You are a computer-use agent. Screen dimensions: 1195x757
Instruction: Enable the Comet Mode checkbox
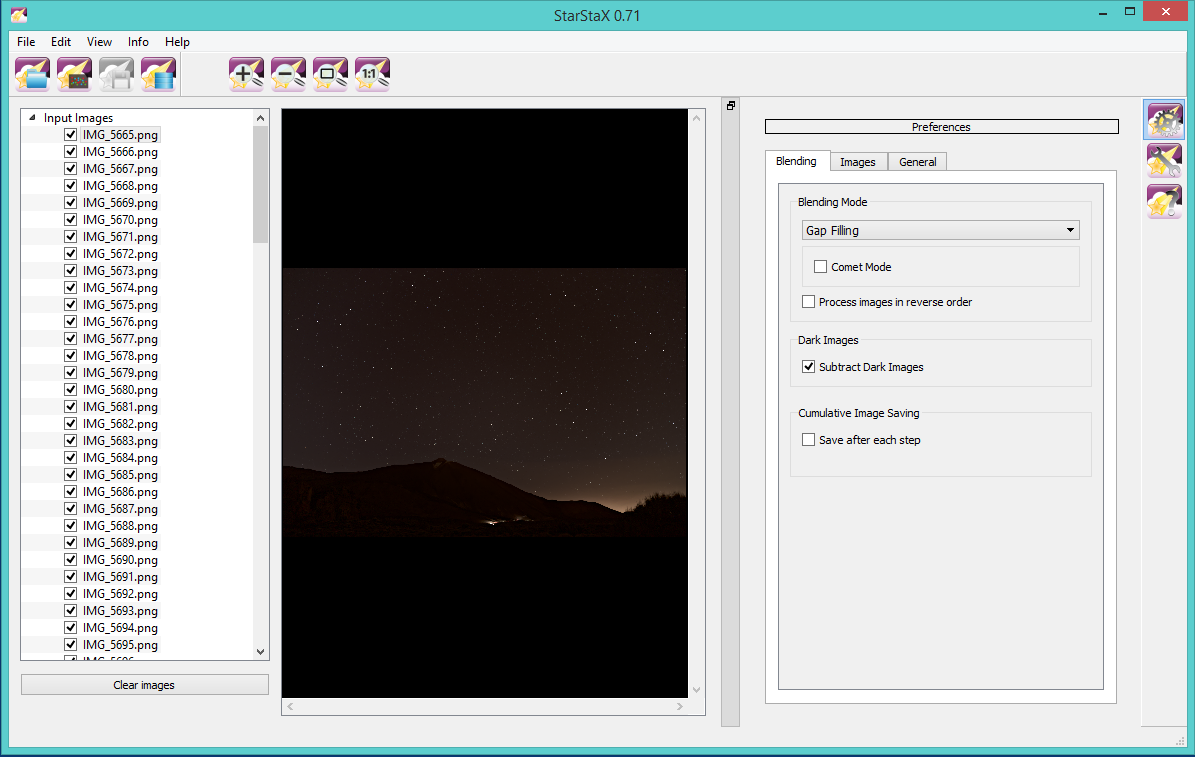click(x=821, y=267)
